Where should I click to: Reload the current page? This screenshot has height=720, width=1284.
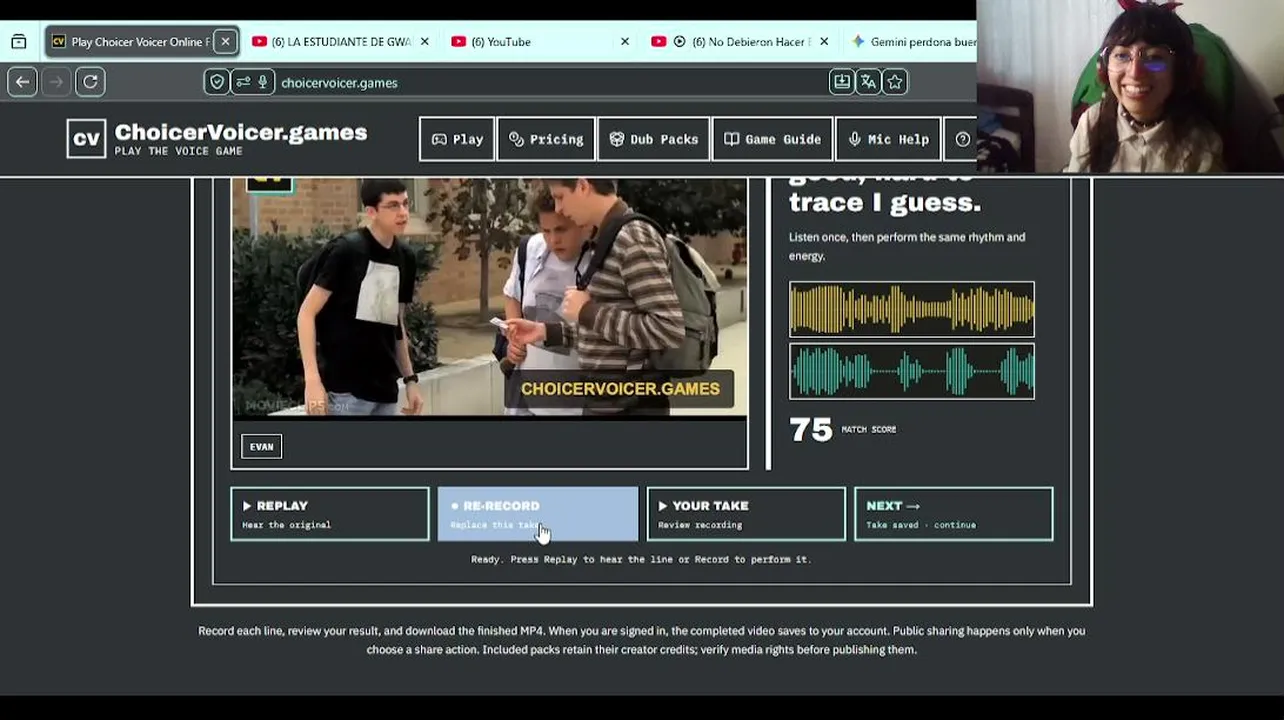pyautogui.click(x=90, y=82)
